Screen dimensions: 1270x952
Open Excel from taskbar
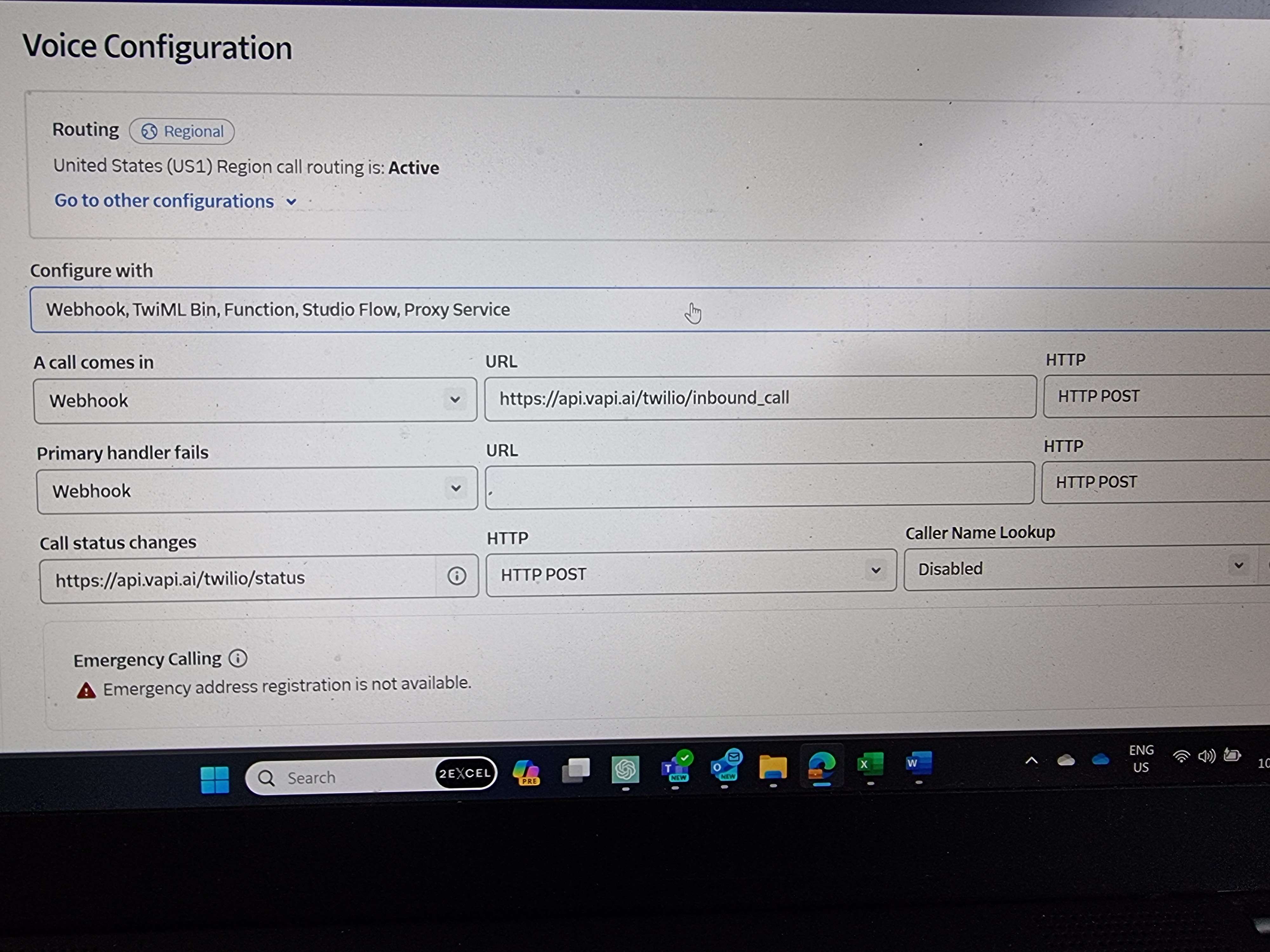[870, 764]
